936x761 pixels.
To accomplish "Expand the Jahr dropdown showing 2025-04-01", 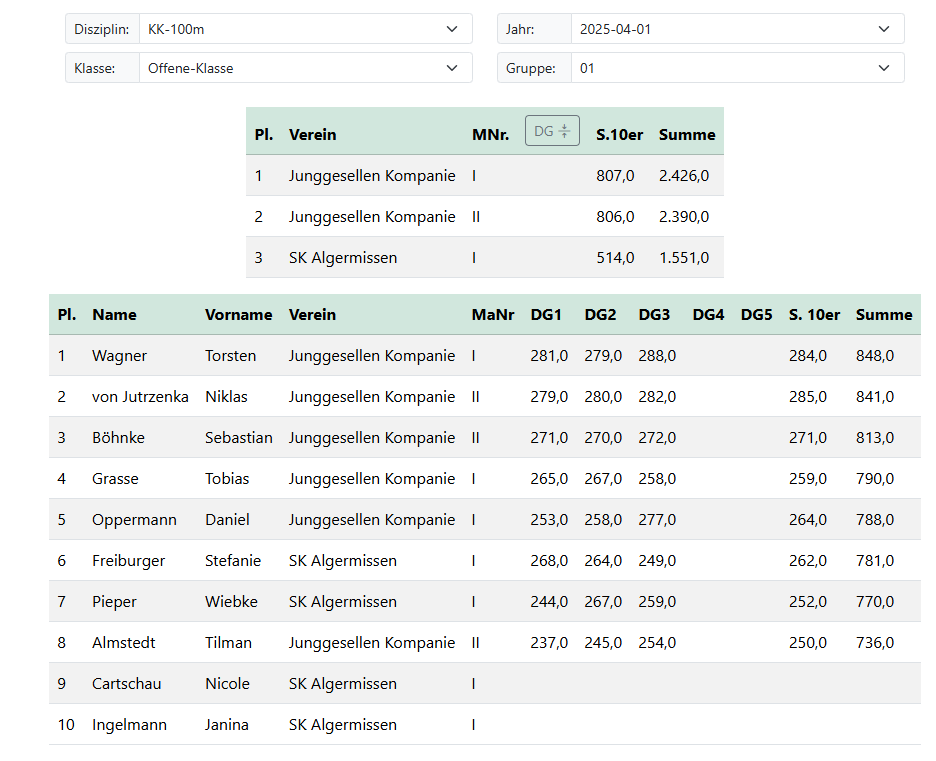I will [737, 29].
